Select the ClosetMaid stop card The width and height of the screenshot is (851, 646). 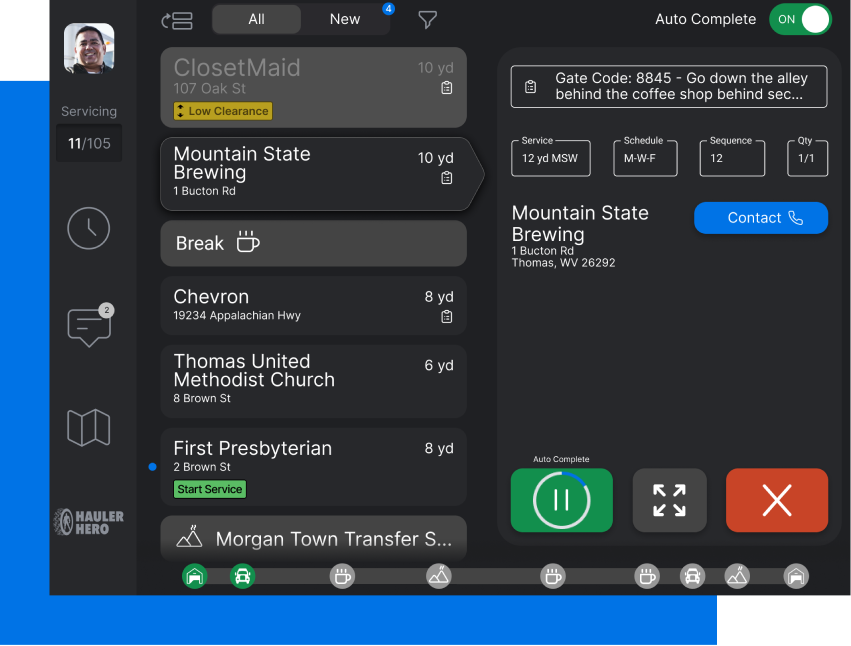(313, 87)
